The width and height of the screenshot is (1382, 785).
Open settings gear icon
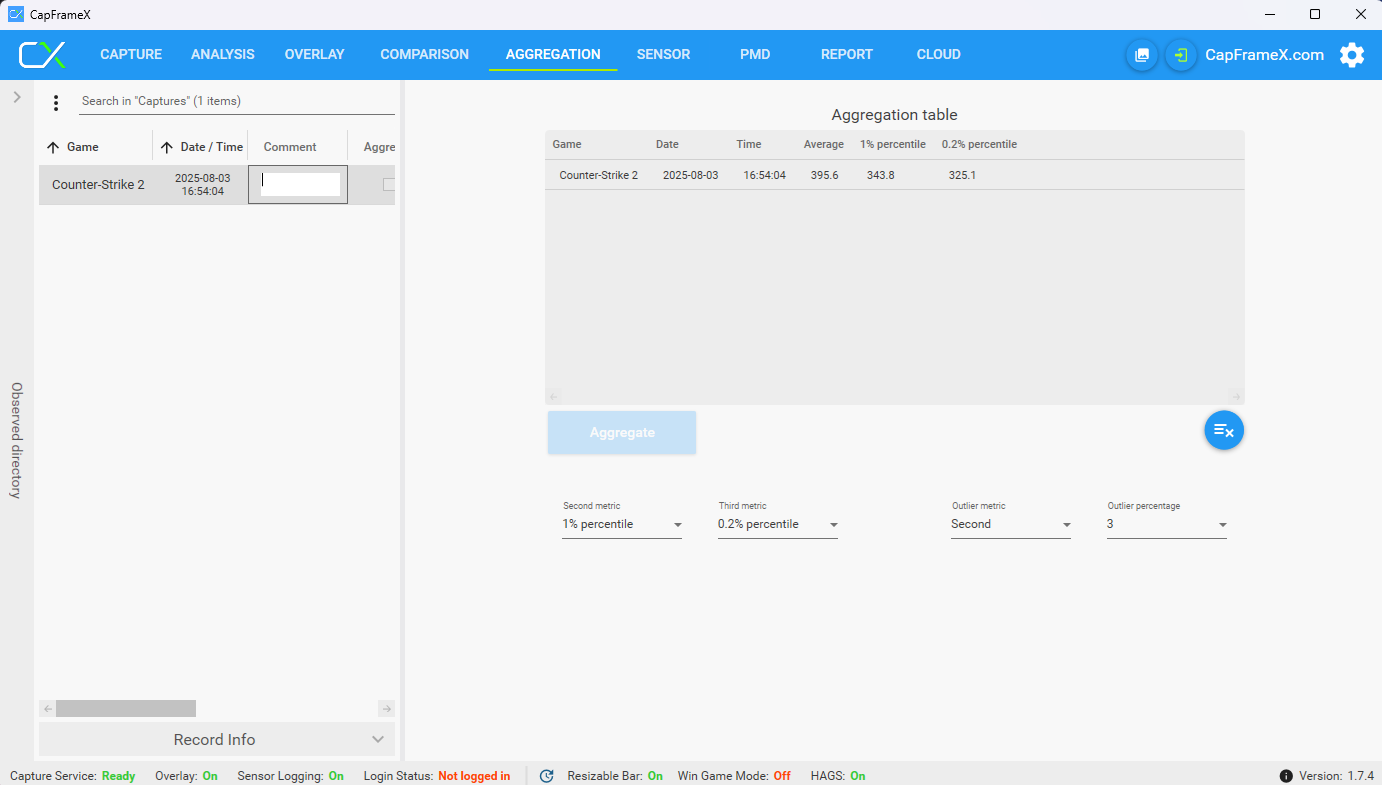pyautogui.click(x=1352, y=55)
